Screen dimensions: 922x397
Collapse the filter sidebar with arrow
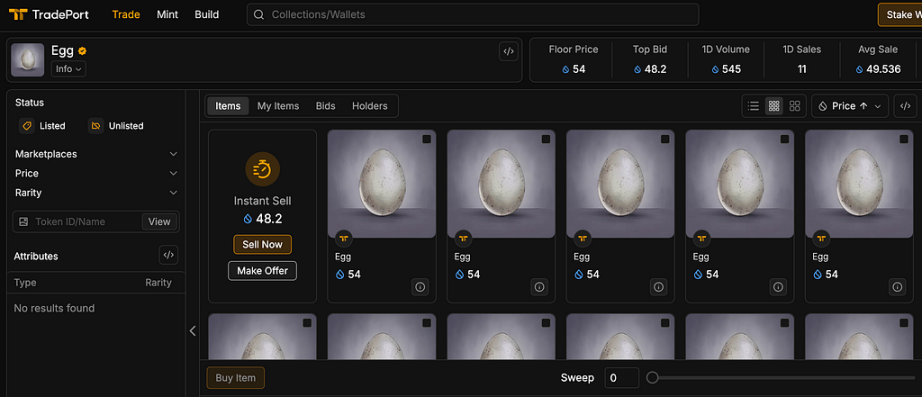click(192, 331)
